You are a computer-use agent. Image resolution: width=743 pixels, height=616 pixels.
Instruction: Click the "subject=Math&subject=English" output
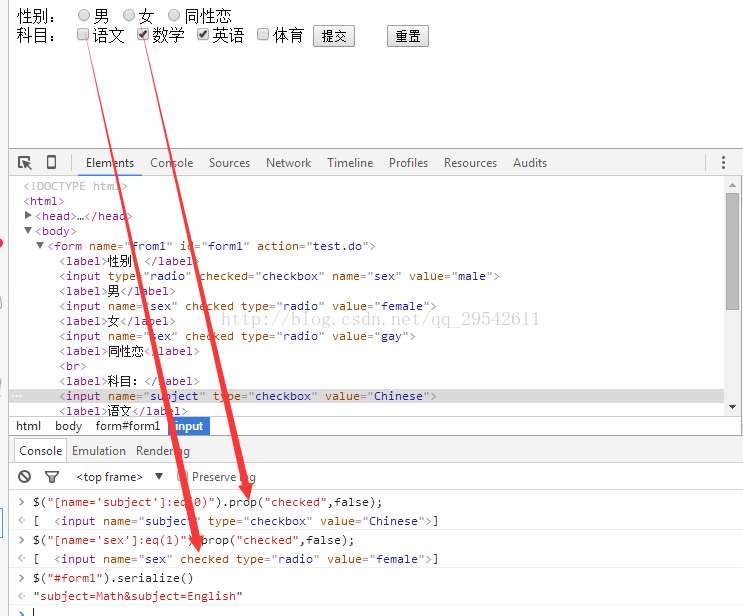pyautogui.click(x=138, y=596)
